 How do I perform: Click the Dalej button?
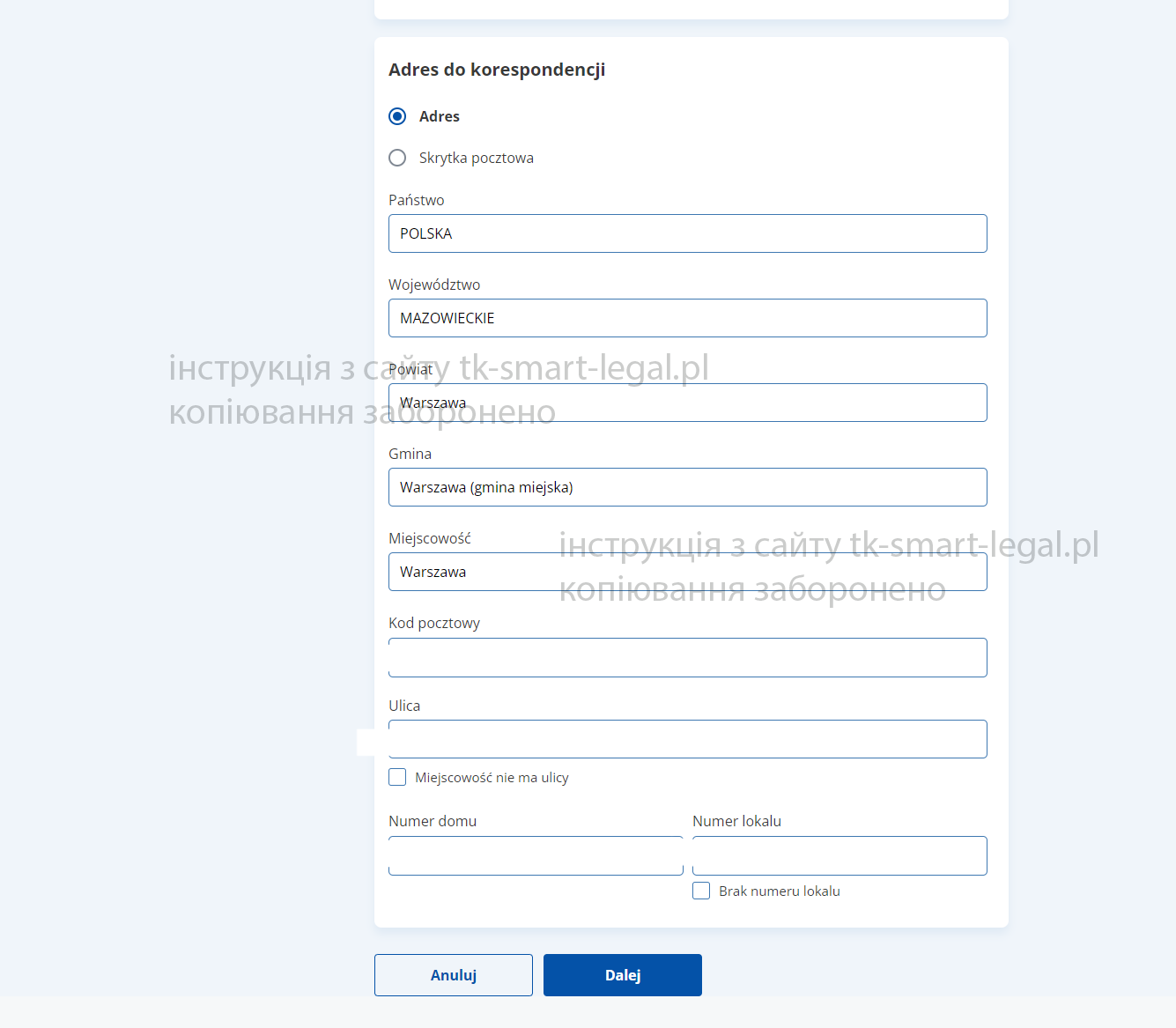point(622,975)
